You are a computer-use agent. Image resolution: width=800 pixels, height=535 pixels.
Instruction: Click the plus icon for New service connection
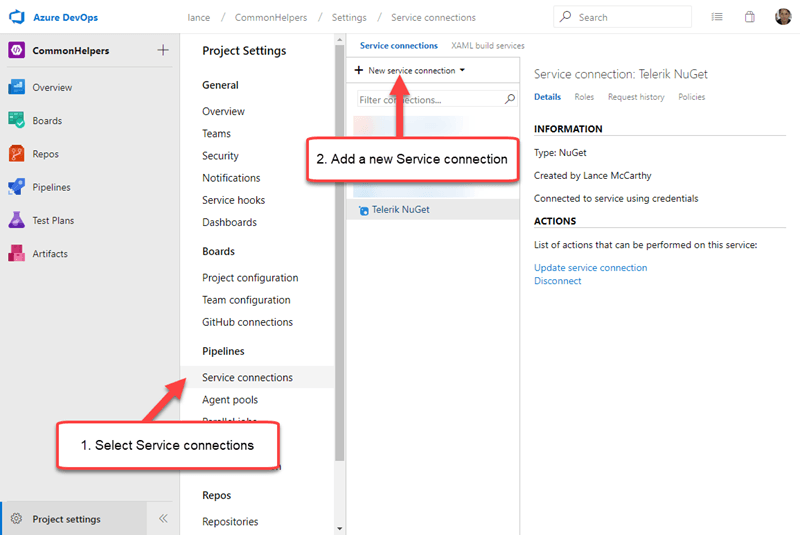[359, 70]
